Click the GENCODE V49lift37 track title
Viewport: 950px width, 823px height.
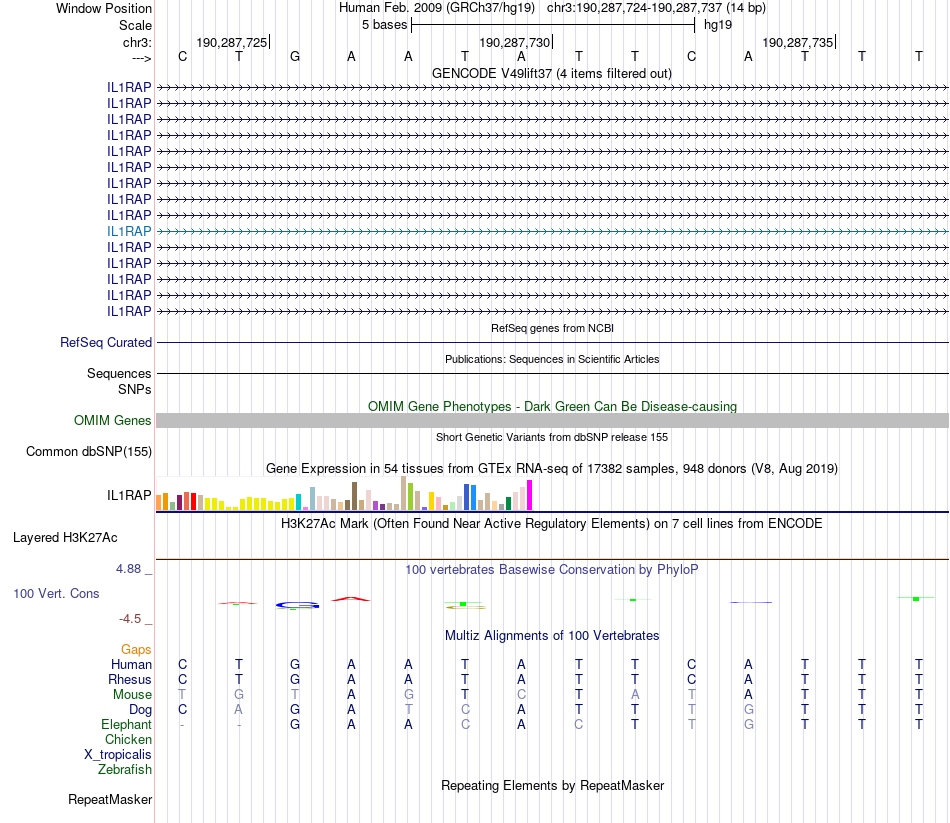pyautogui.click(x=552, y=74)
